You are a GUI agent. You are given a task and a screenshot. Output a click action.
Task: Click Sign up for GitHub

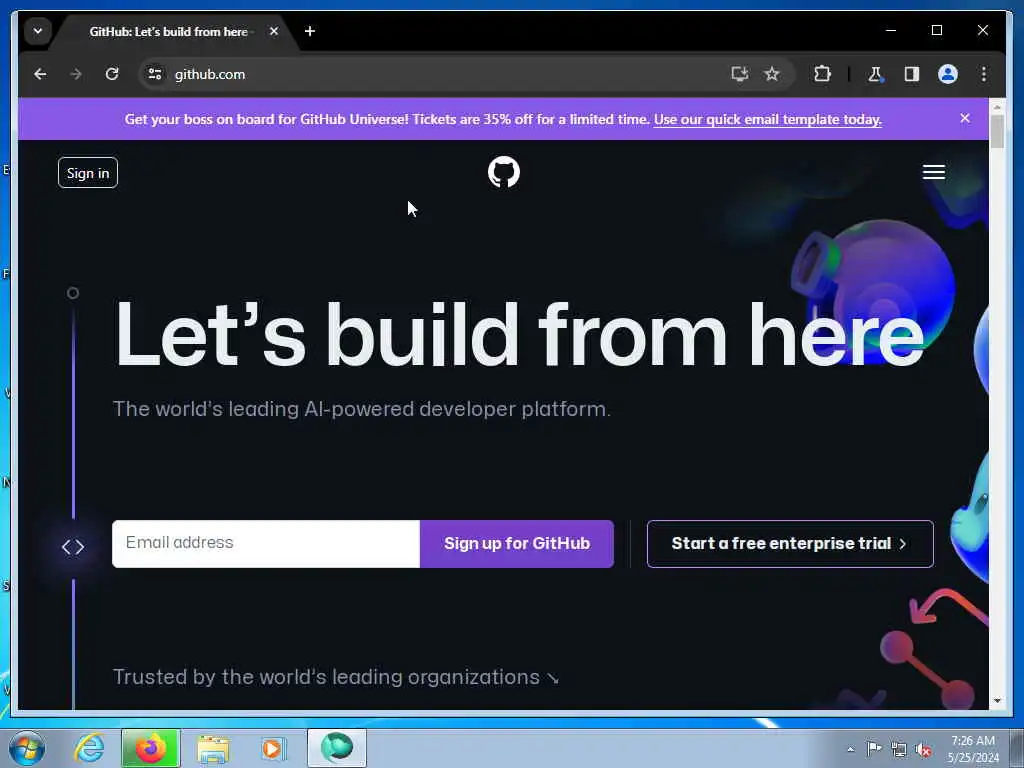coord(517,543)
